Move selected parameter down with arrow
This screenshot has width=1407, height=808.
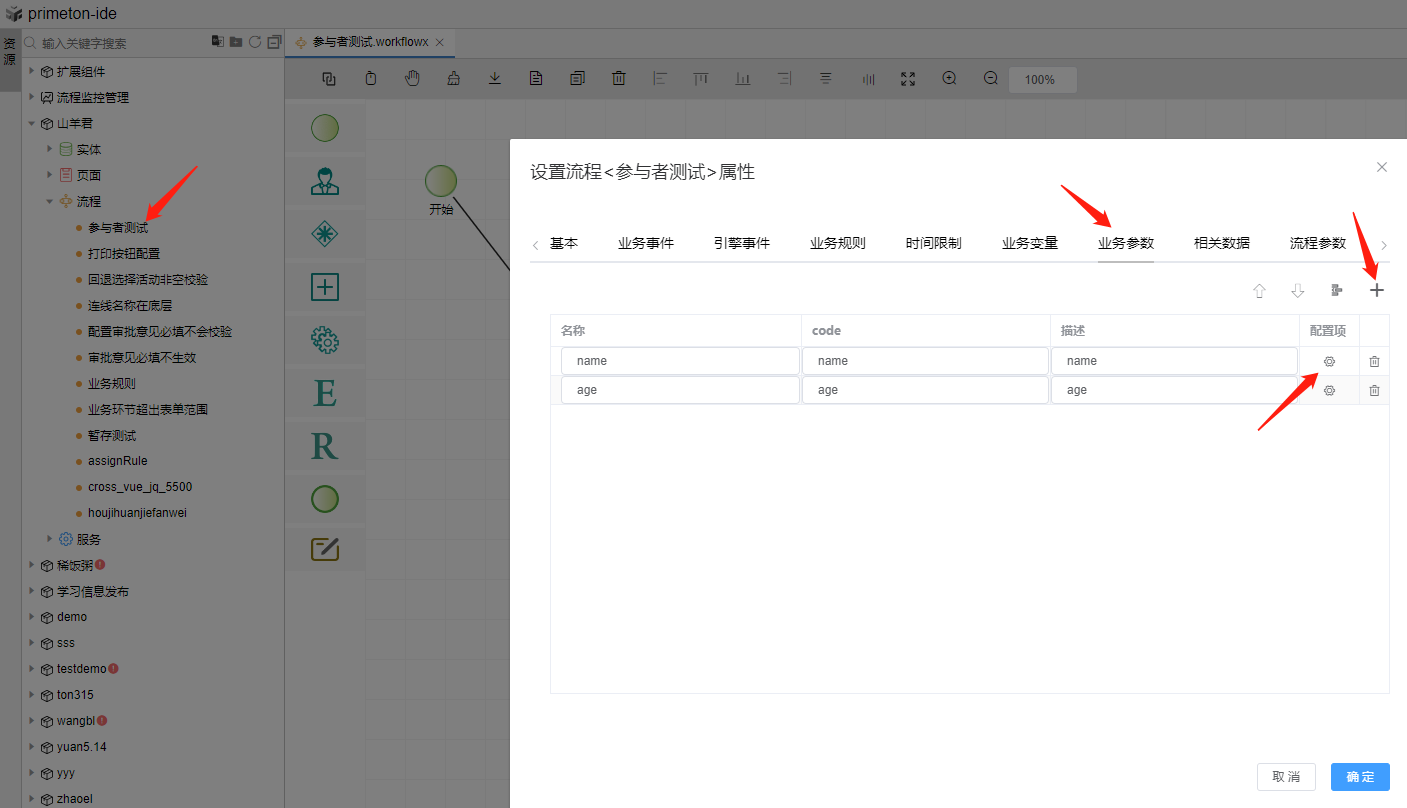pos(1298,291)
